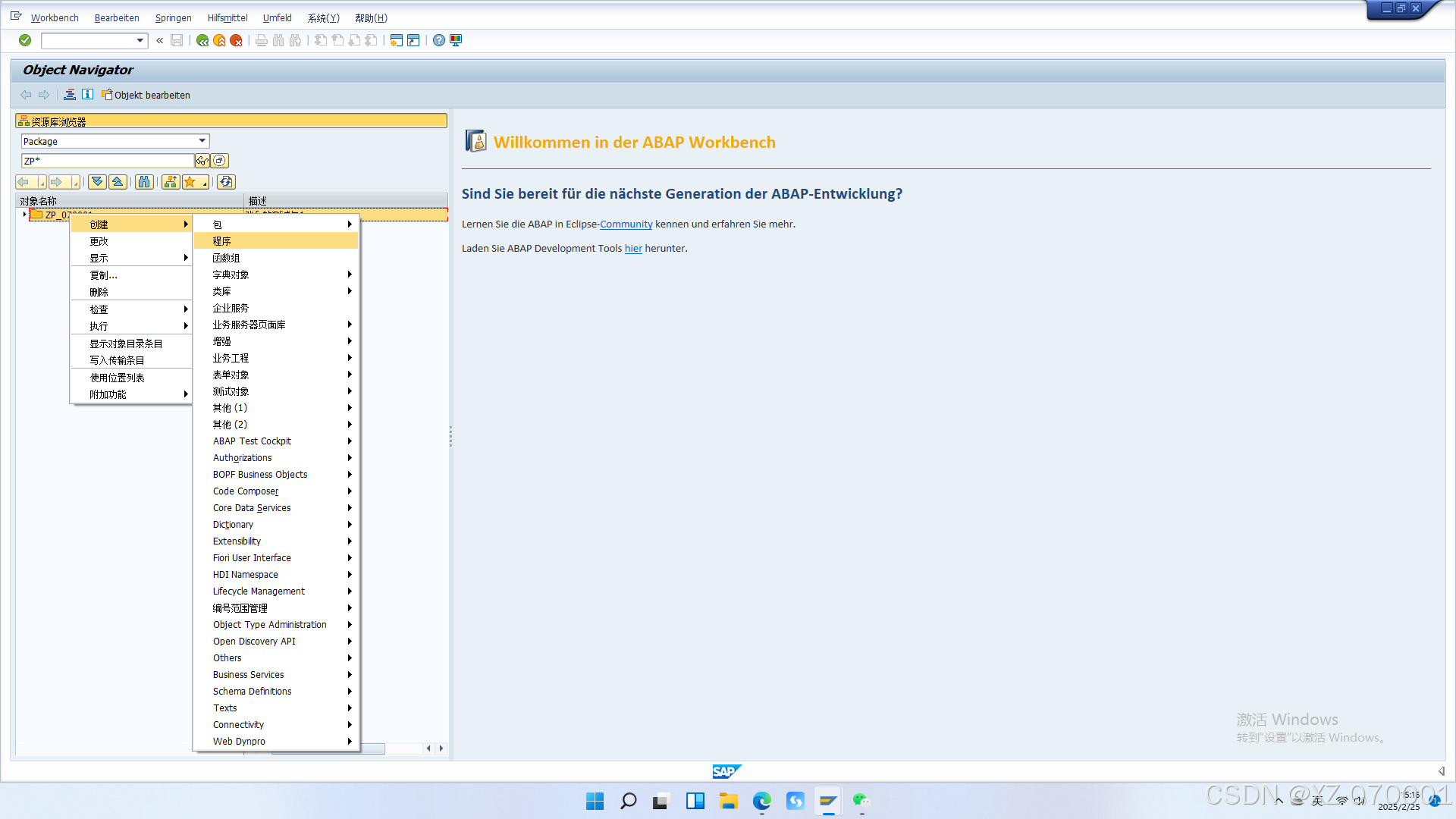Click the glasses Display icon next to ZP*
The height and width of the screenshot is (819, 1456).
[x=202, y=161]
